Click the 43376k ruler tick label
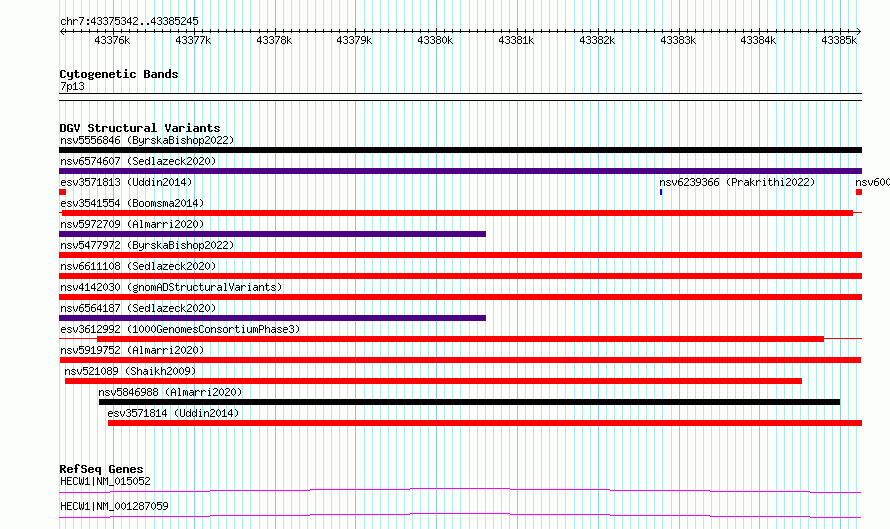890x529 pixels. click(112, 41)
